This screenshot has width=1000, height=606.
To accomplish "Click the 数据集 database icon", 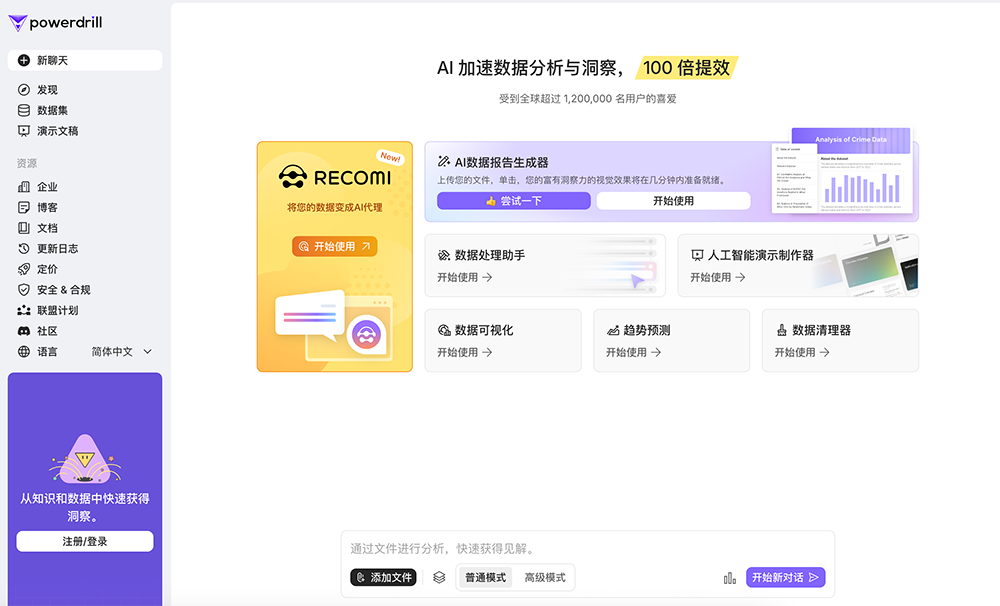I will 24,110.
